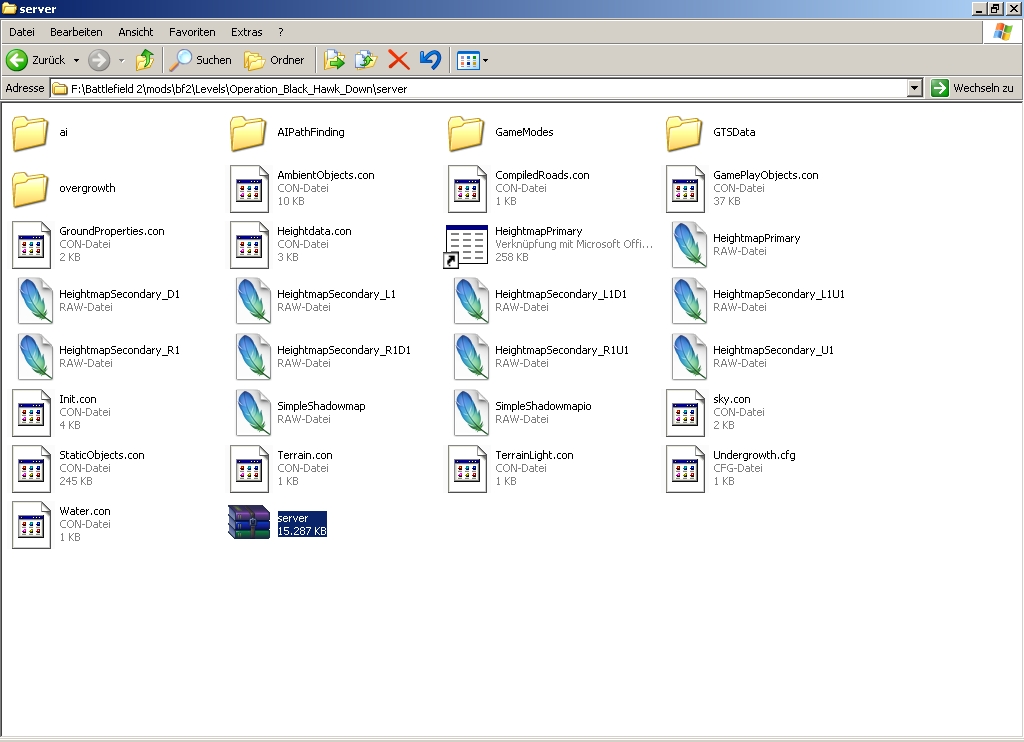Open the forward history dropdown arrow
The height and width of the screenshot is (742, 1024).
coord(121,61)
